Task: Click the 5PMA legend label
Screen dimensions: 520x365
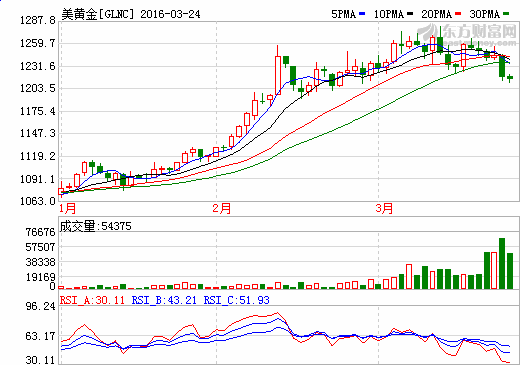Action: click(x=343, y=14)
